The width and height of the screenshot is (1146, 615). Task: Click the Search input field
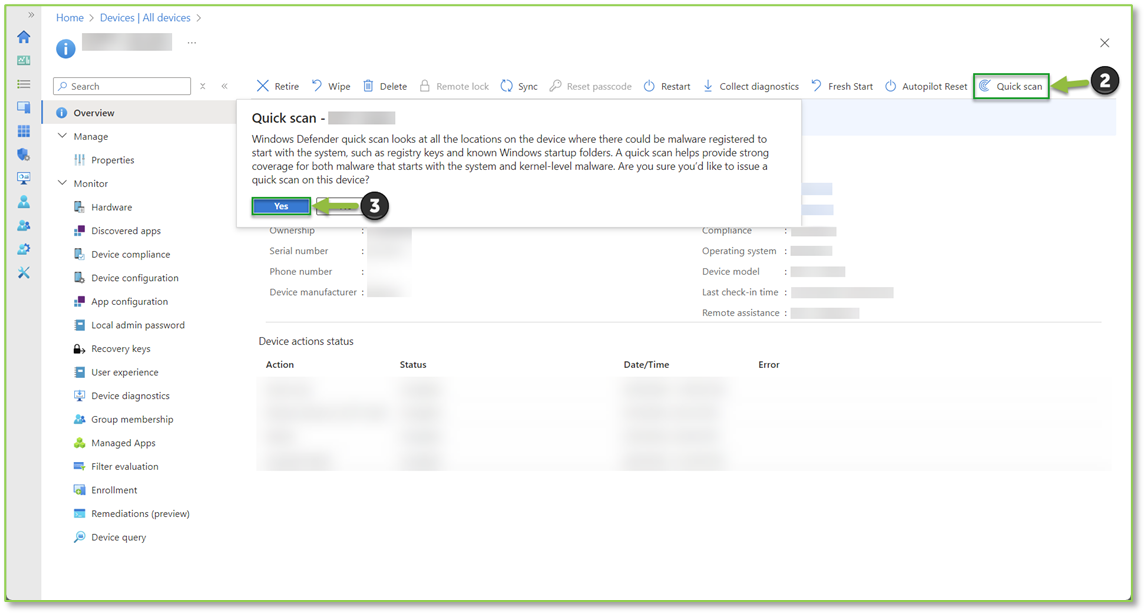click(x=122, y=86)
